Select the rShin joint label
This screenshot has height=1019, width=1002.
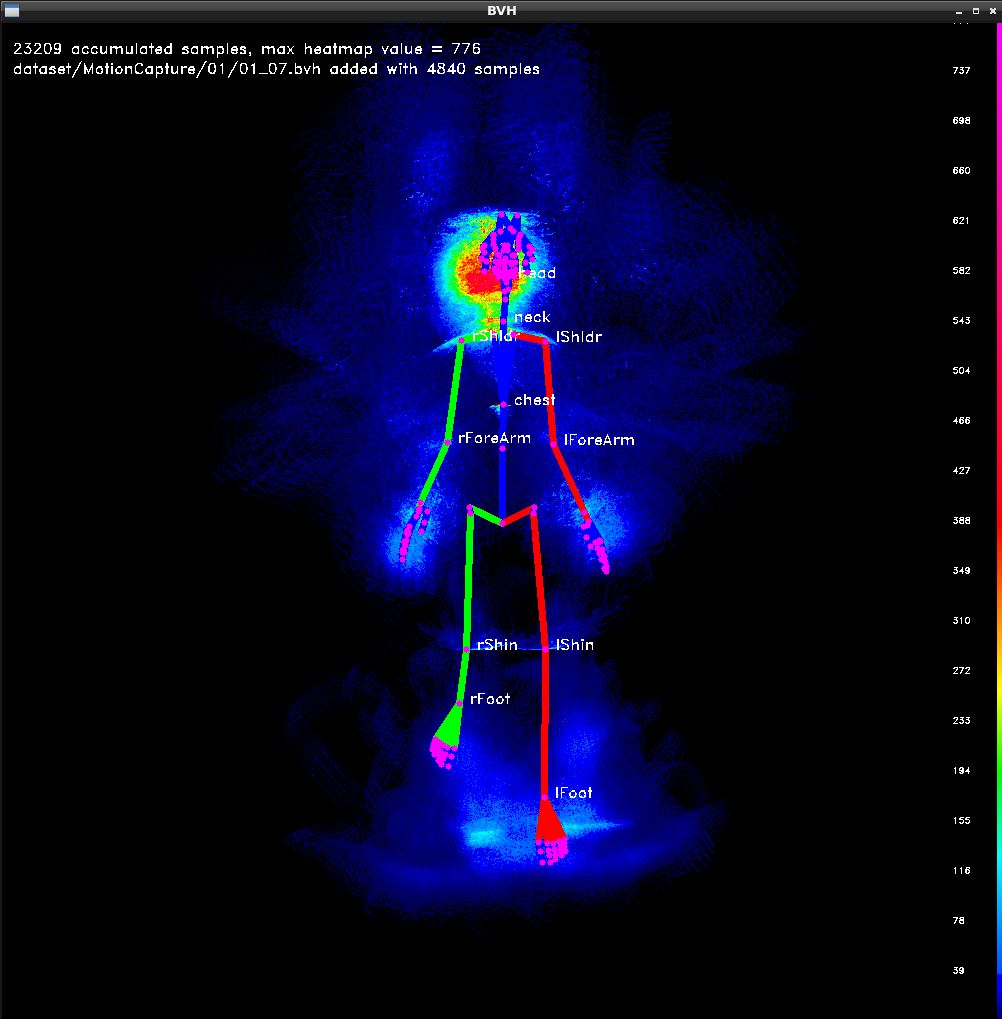click(x=497, y=645)
